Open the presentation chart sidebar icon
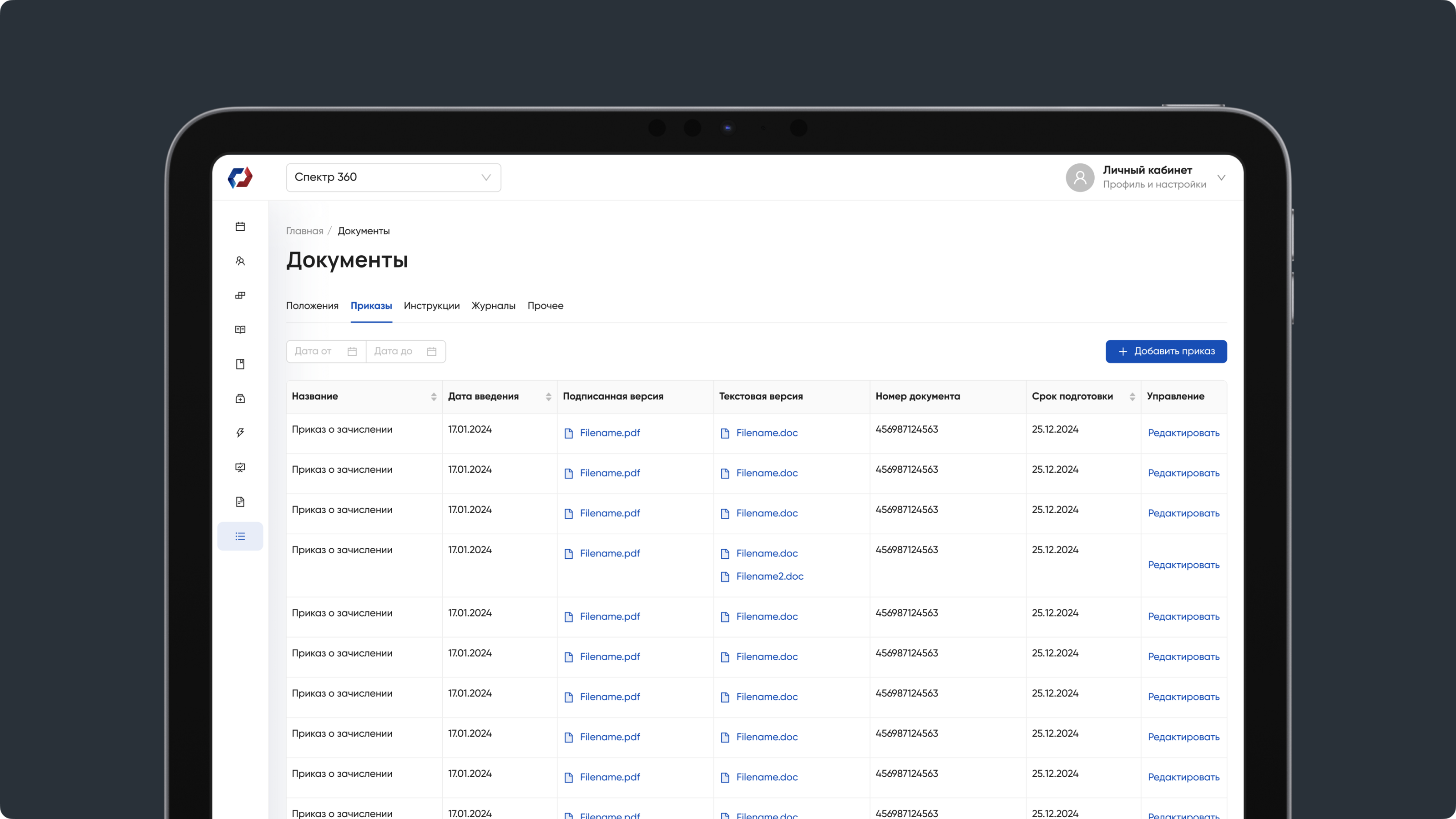Screen dimensions: 1456x819 click(240, 467)
